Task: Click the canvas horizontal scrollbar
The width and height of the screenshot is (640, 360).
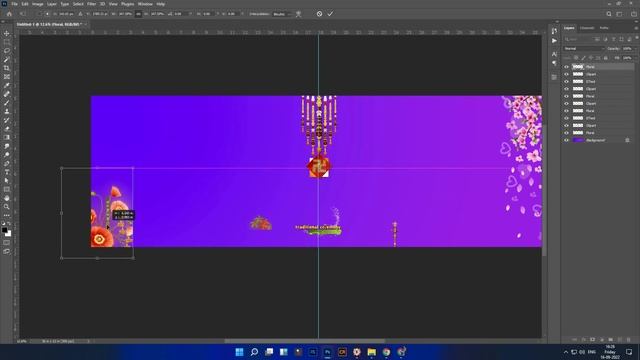Action: 304,341
